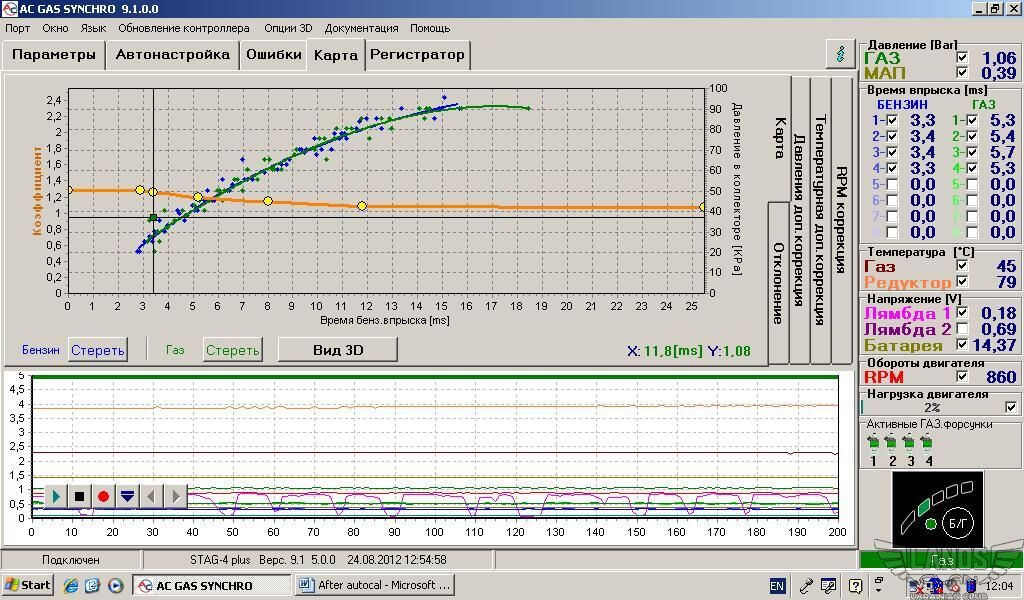Viewport: 1024px width, 600px height.
Task: Uncheck the RPM display checkbox
Action: pyautogui.click(x=962, y=377)
